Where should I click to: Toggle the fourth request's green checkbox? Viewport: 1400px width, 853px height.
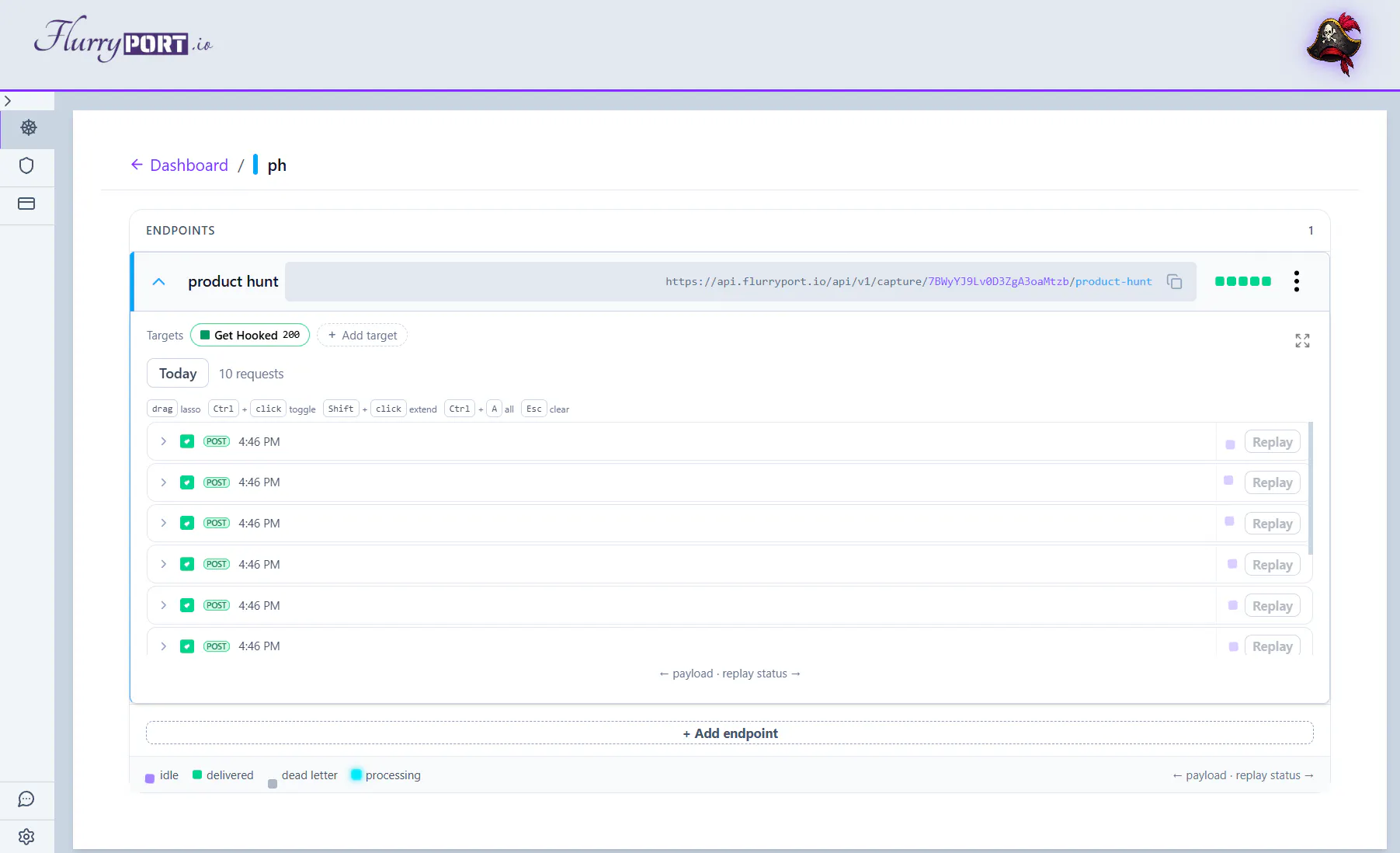[187, 564]
